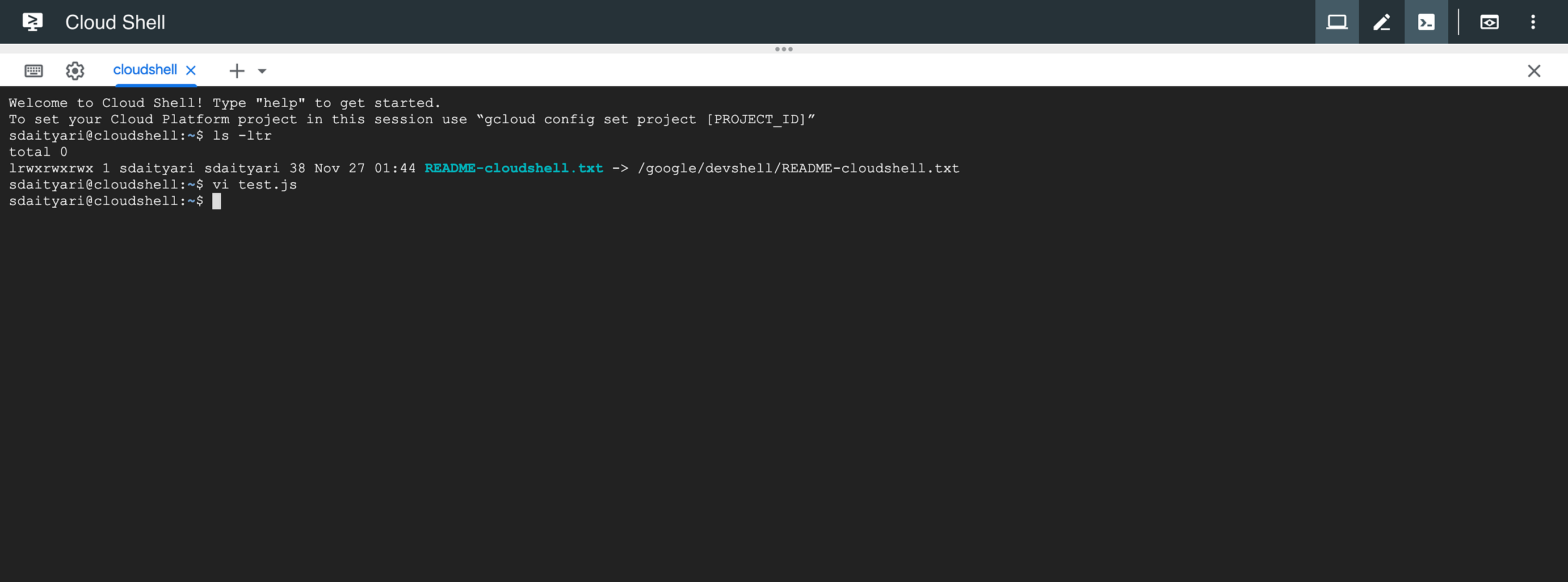
Task: Toggle the Web Preview panel visibility
Action: (x=1490, y=22)
